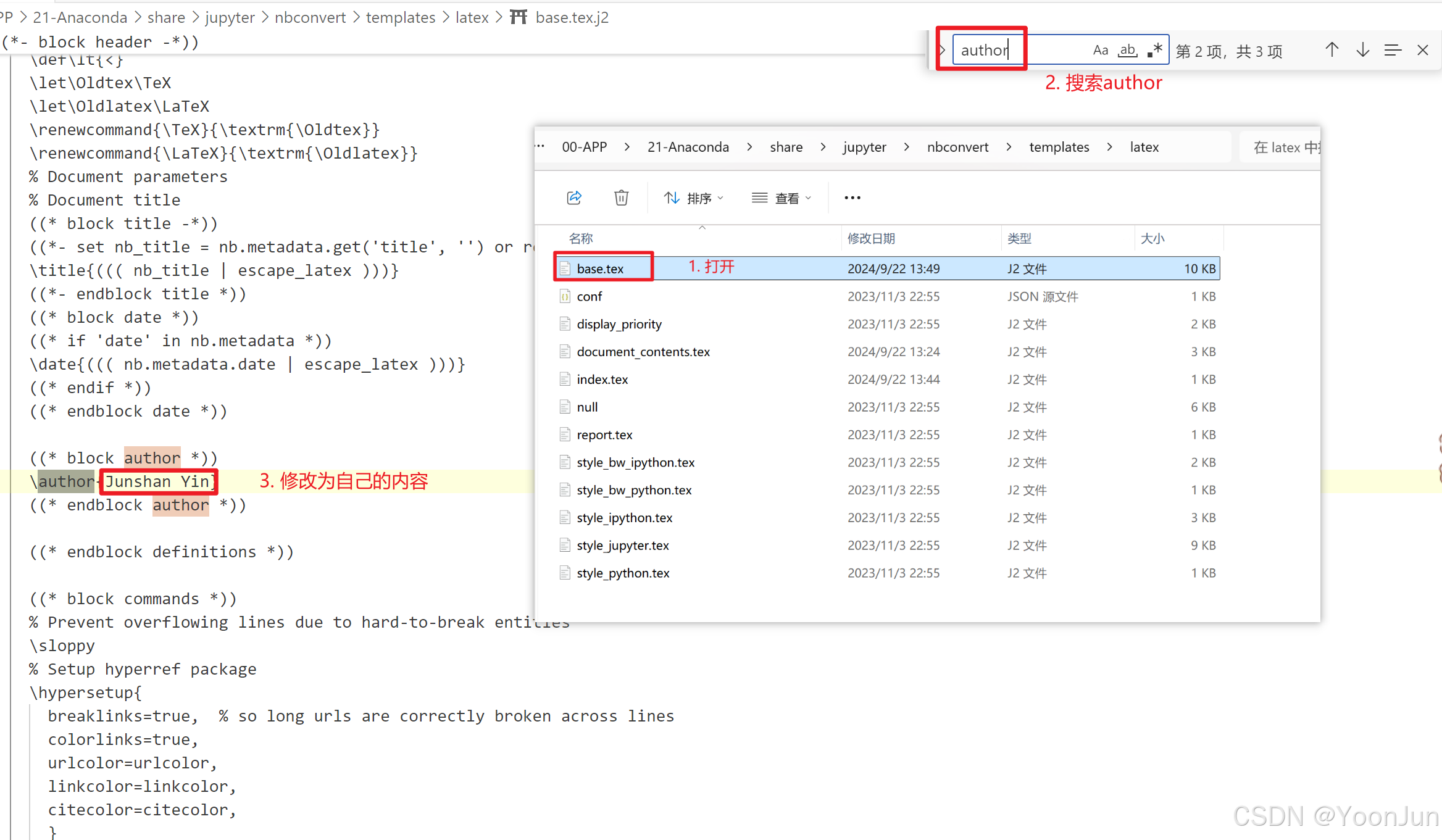Click Find in Selection icon
Screen dimensions: 1442x840
click(x=1393, y=50)
